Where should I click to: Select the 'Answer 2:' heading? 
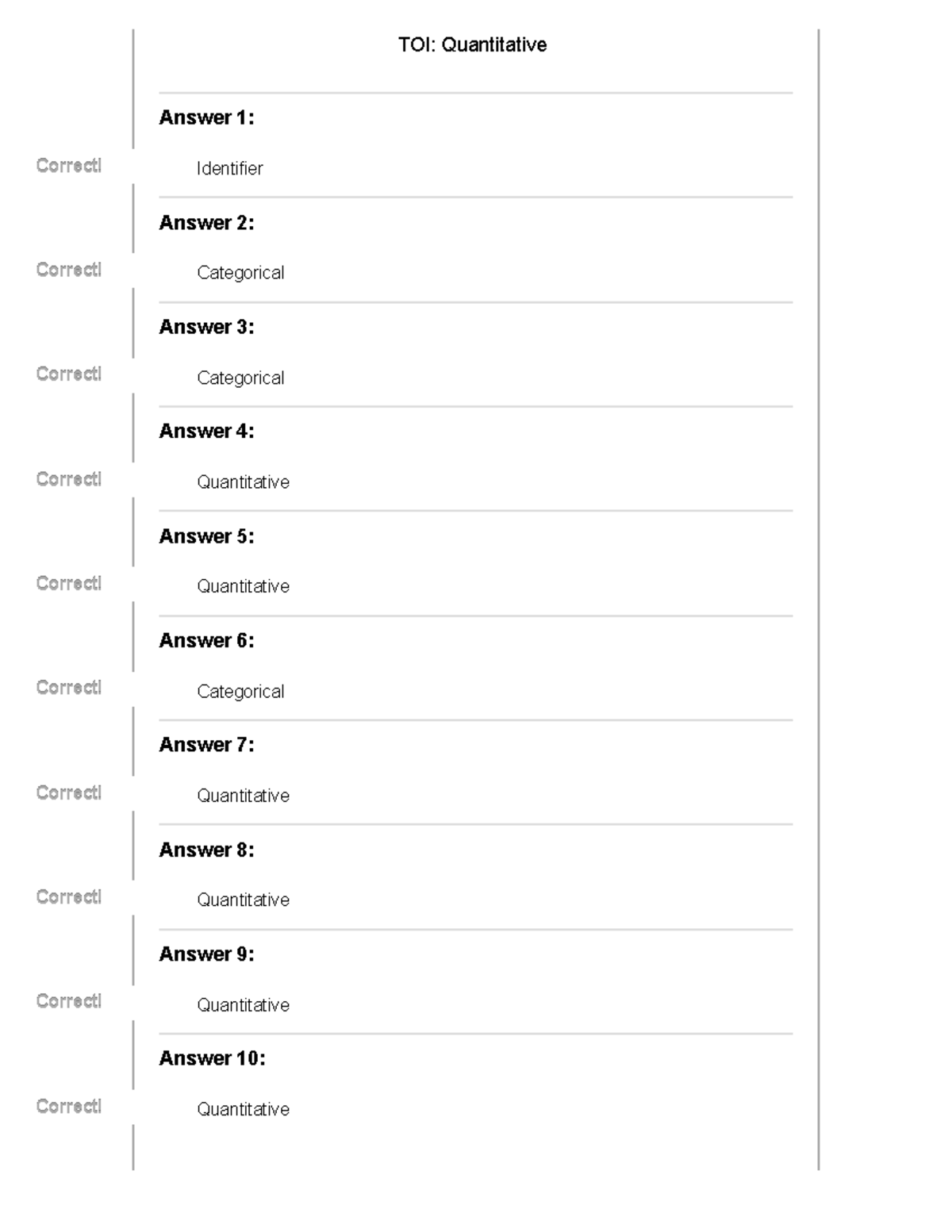[x=206, y=222]
